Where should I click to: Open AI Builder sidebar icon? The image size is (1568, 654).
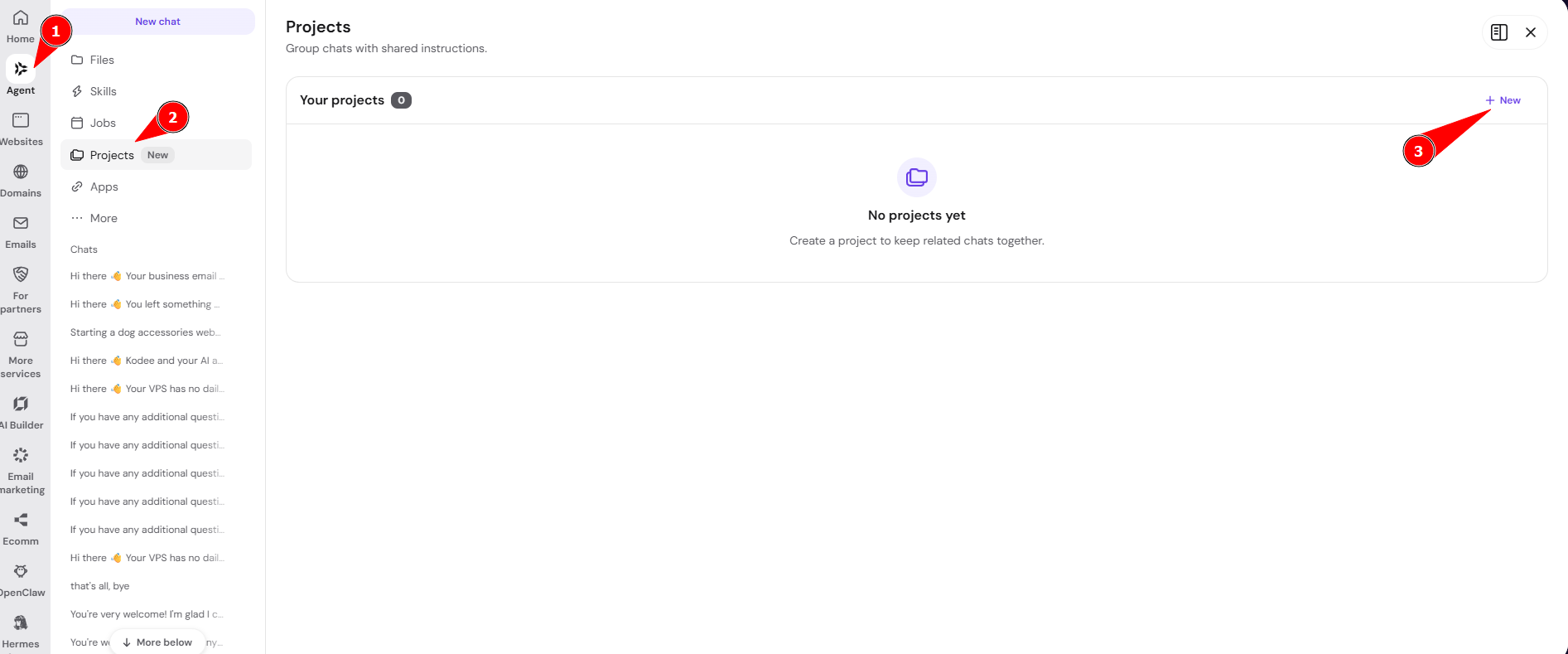coord(21,404)
